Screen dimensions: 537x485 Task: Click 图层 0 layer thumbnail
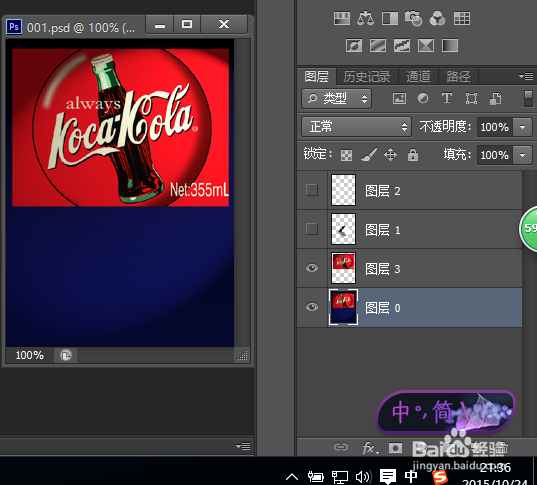[x=343, y=307]
